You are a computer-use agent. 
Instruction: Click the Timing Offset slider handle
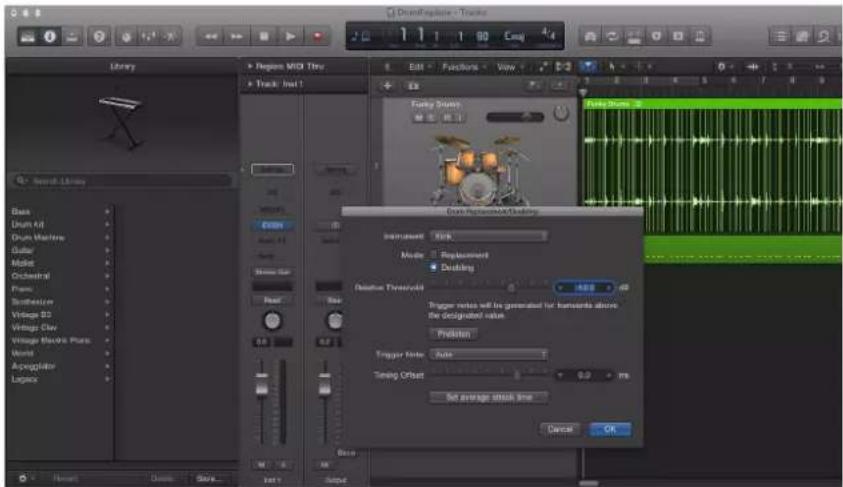(517, 375)
